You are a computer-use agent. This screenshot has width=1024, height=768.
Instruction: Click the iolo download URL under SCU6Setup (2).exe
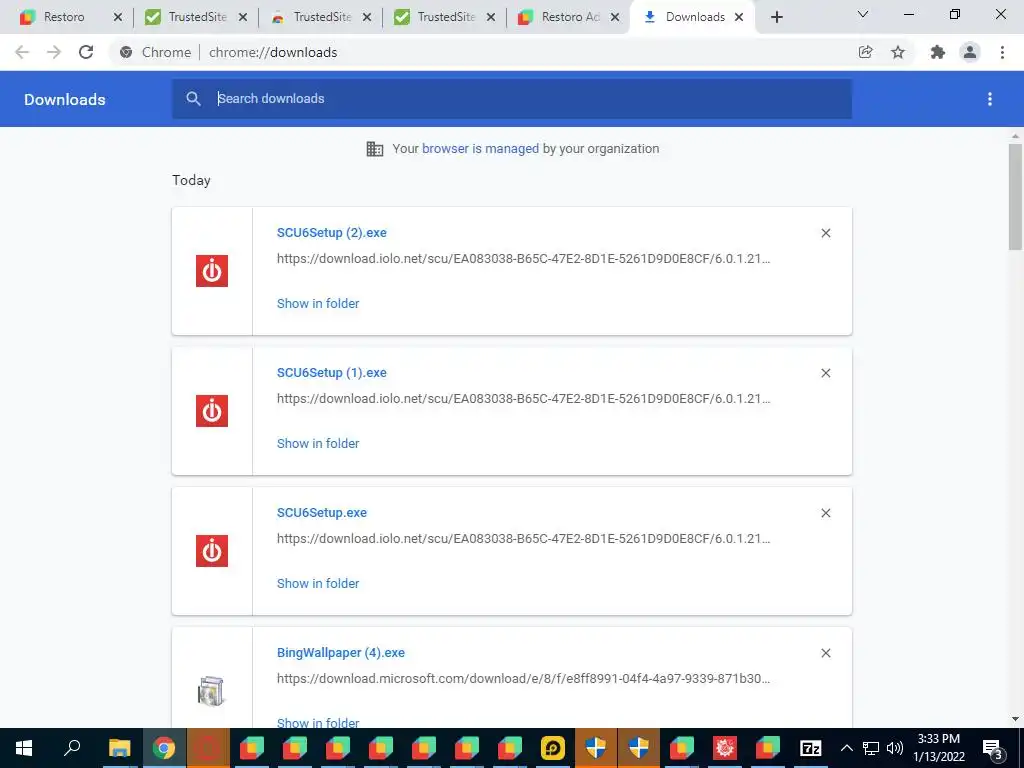click(524, 259)
